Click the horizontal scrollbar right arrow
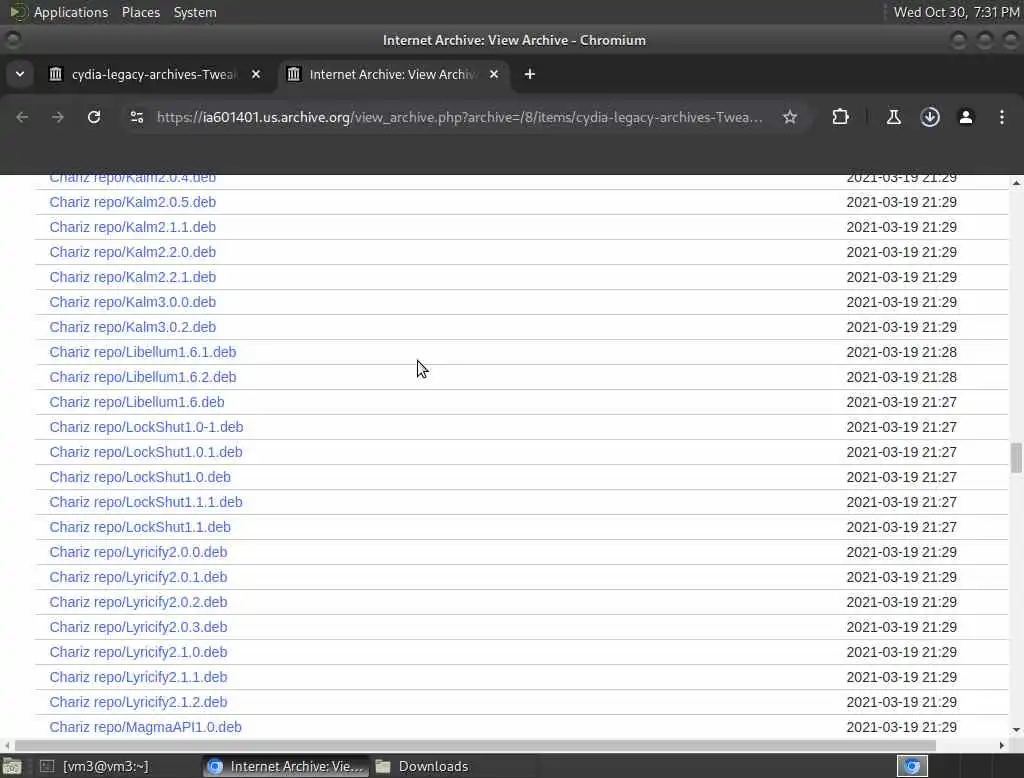The height and width of the screenshot is (778, 1024). [1002, 745]
